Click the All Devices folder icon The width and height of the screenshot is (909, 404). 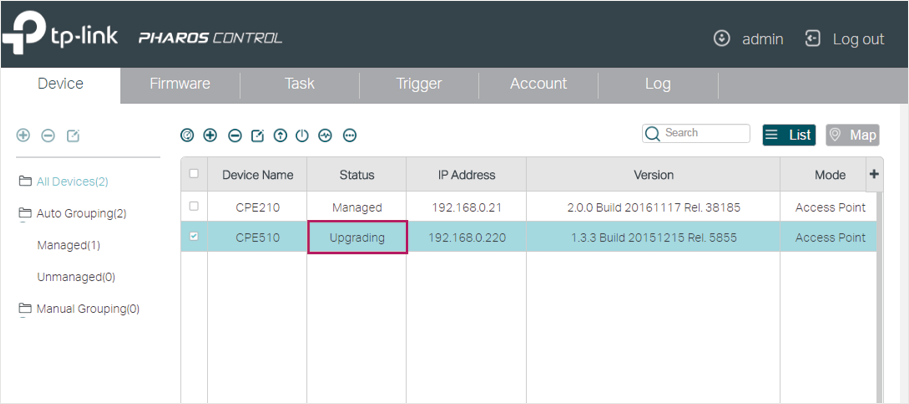pyautogui.click(x=25, y=181)
